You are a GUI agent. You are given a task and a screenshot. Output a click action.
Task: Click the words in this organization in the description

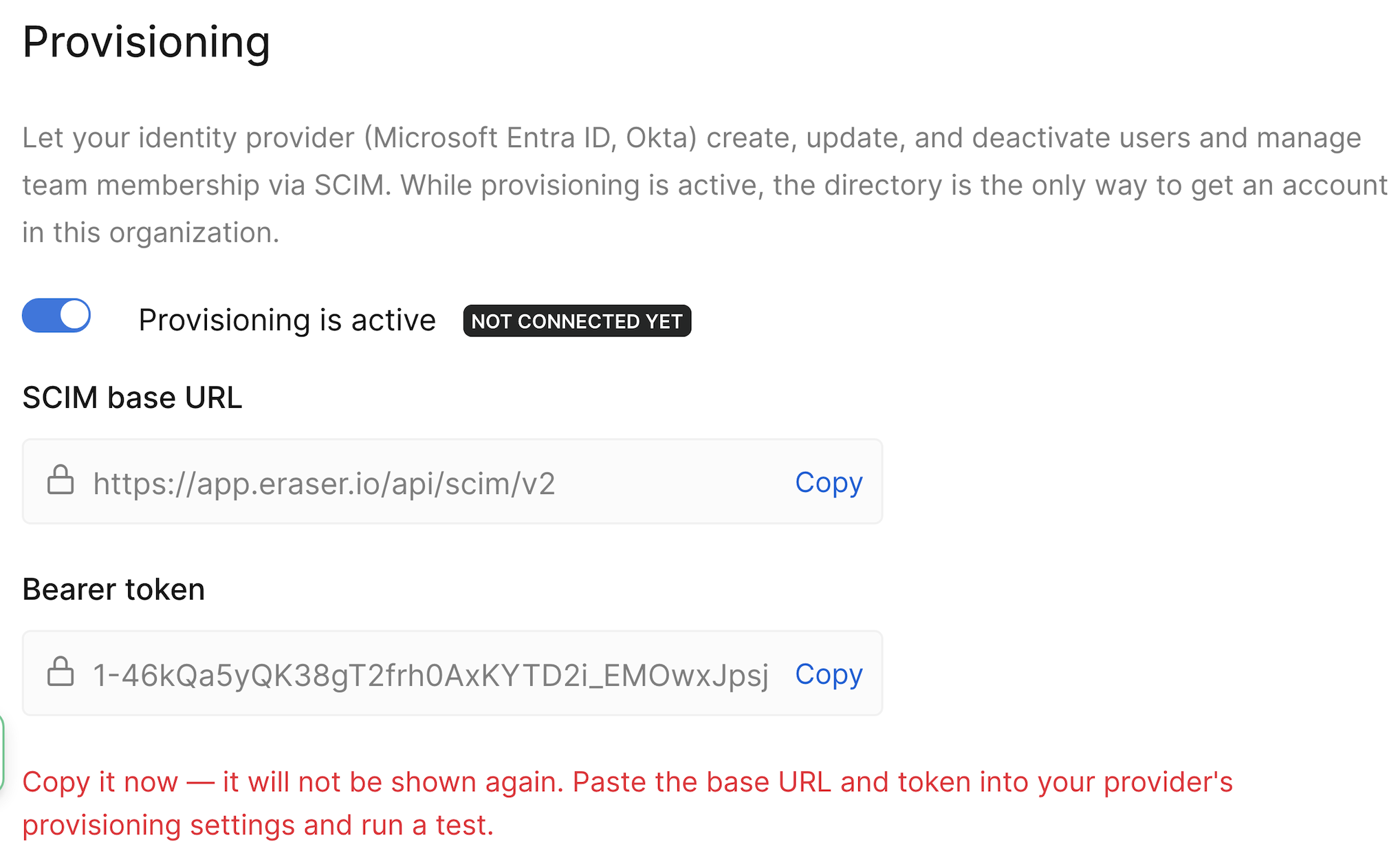[151, 233]
